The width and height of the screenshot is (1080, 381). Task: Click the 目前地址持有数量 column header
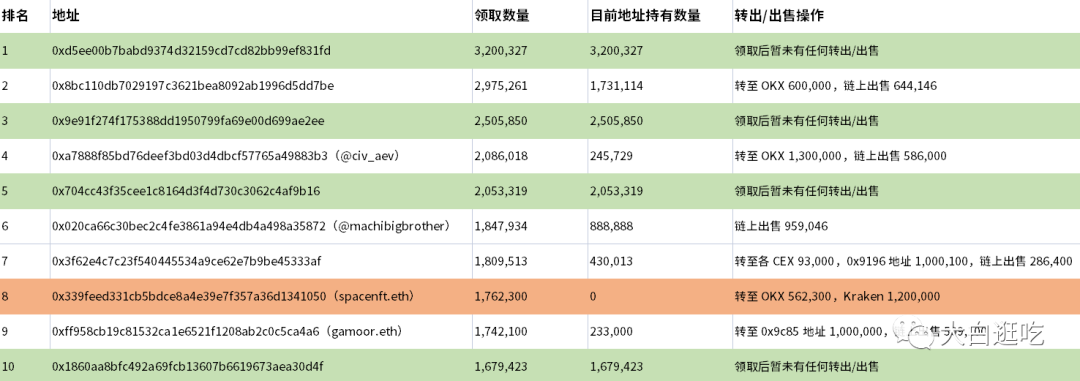(645, 17)
